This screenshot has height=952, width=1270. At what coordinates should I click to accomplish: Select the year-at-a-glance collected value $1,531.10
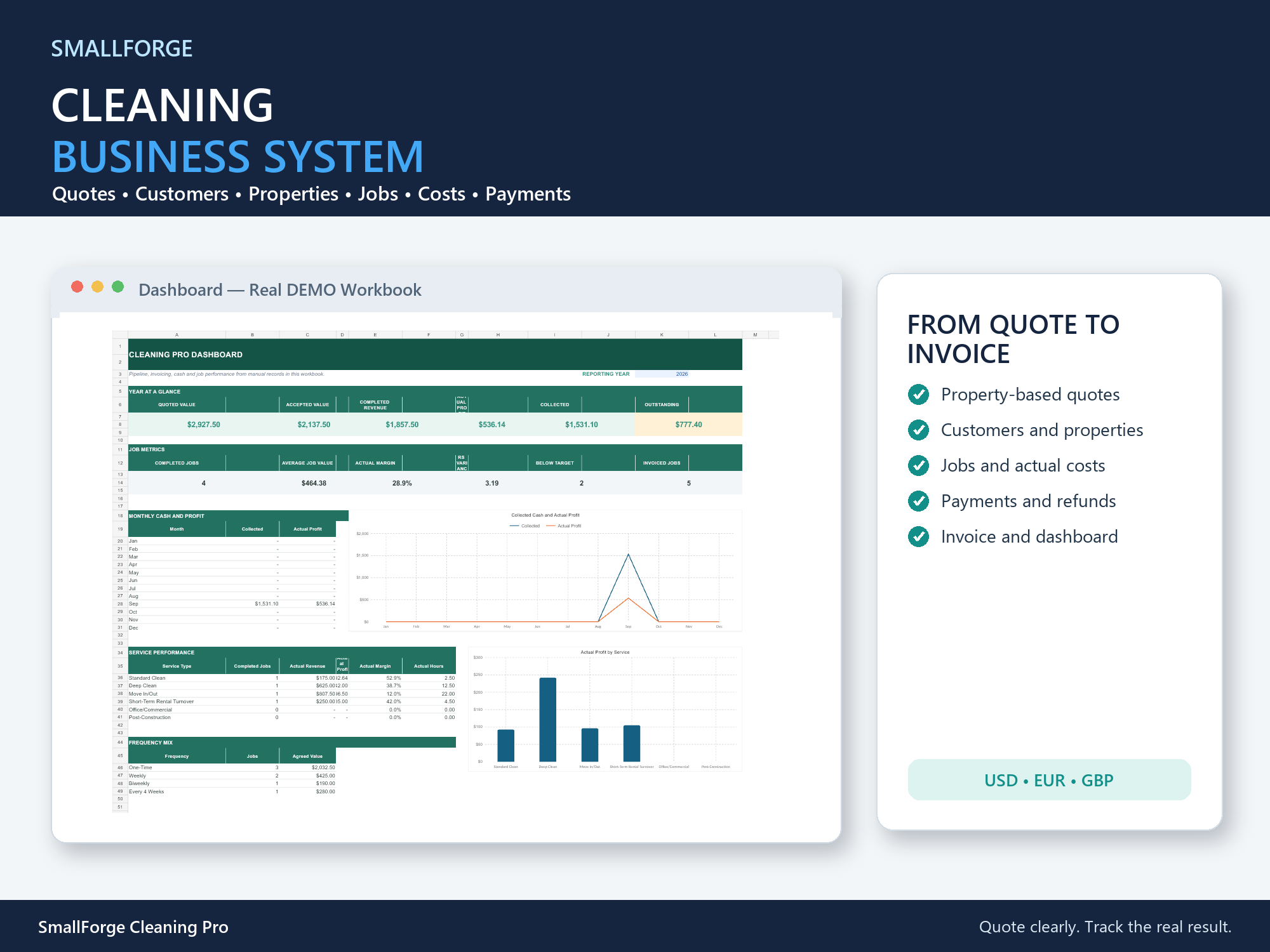tap(582, 425)
